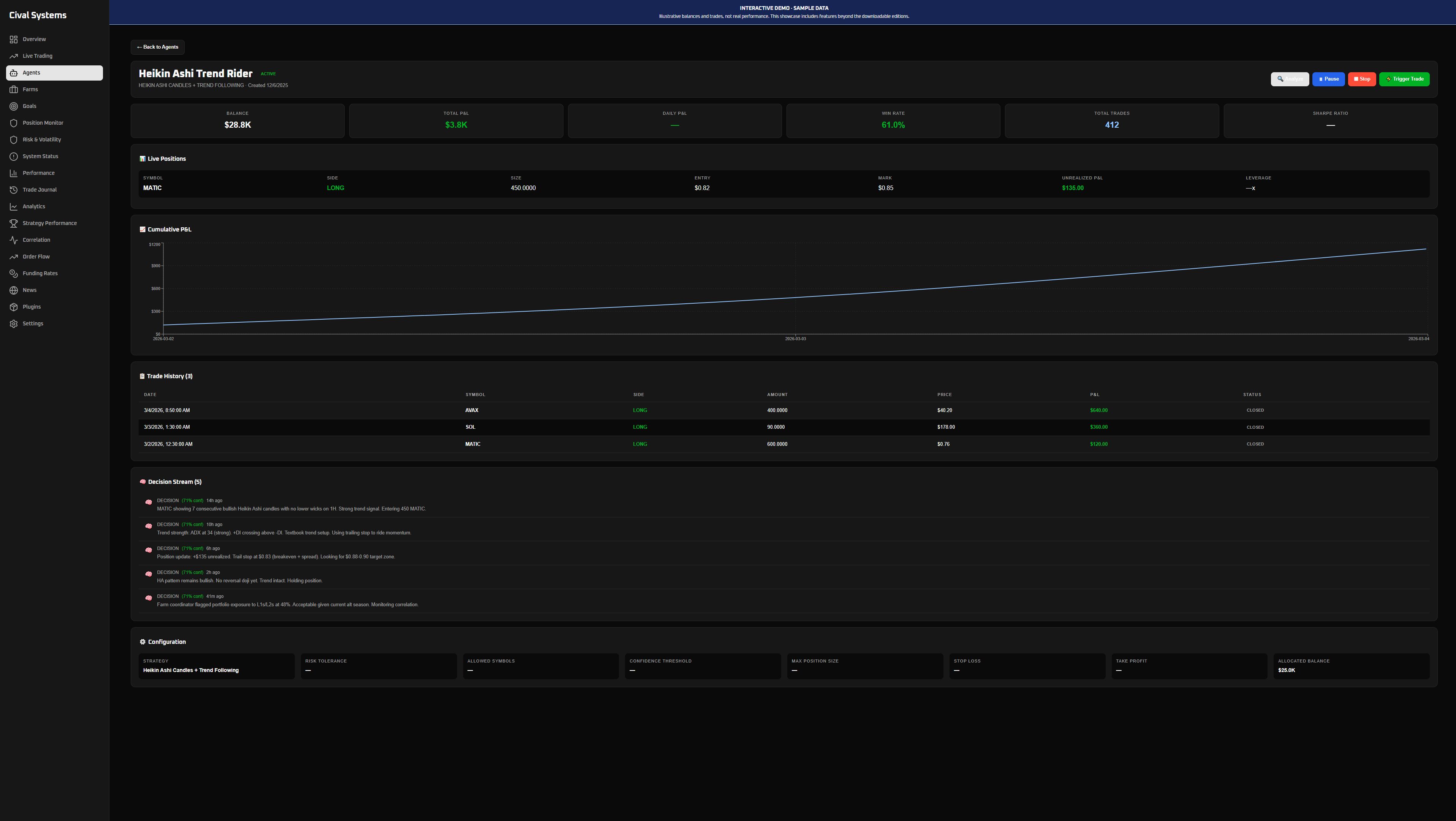Click the $3.8K total P&L value
The height and width of the screenshot is (821, 1456).
point(456,125)
